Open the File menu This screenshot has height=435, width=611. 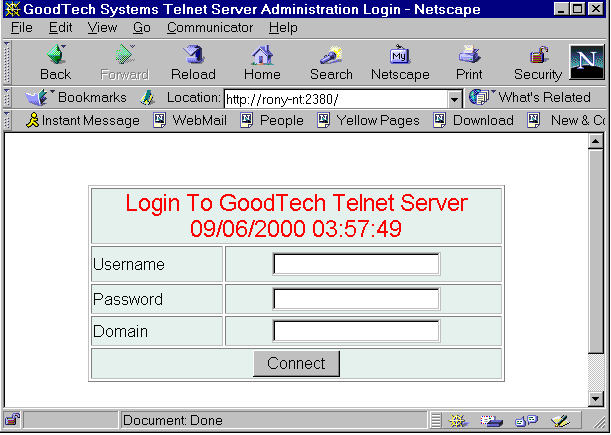point(21,28)
